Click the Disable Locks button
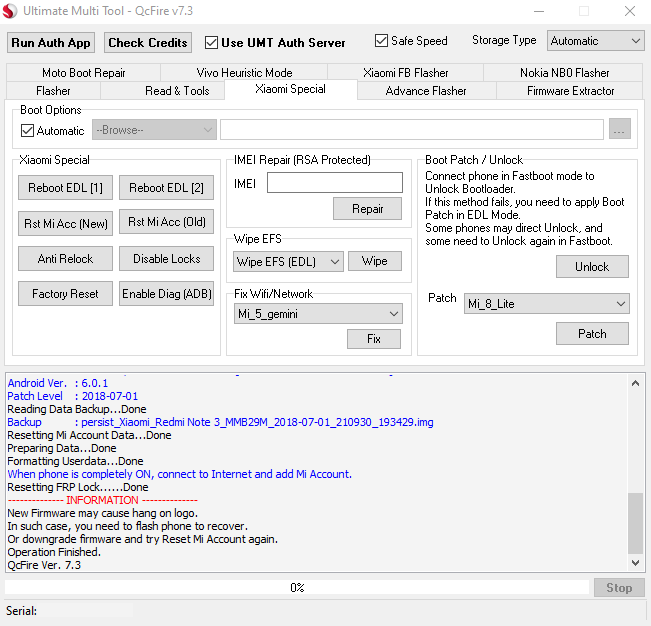 click(166, 259)
